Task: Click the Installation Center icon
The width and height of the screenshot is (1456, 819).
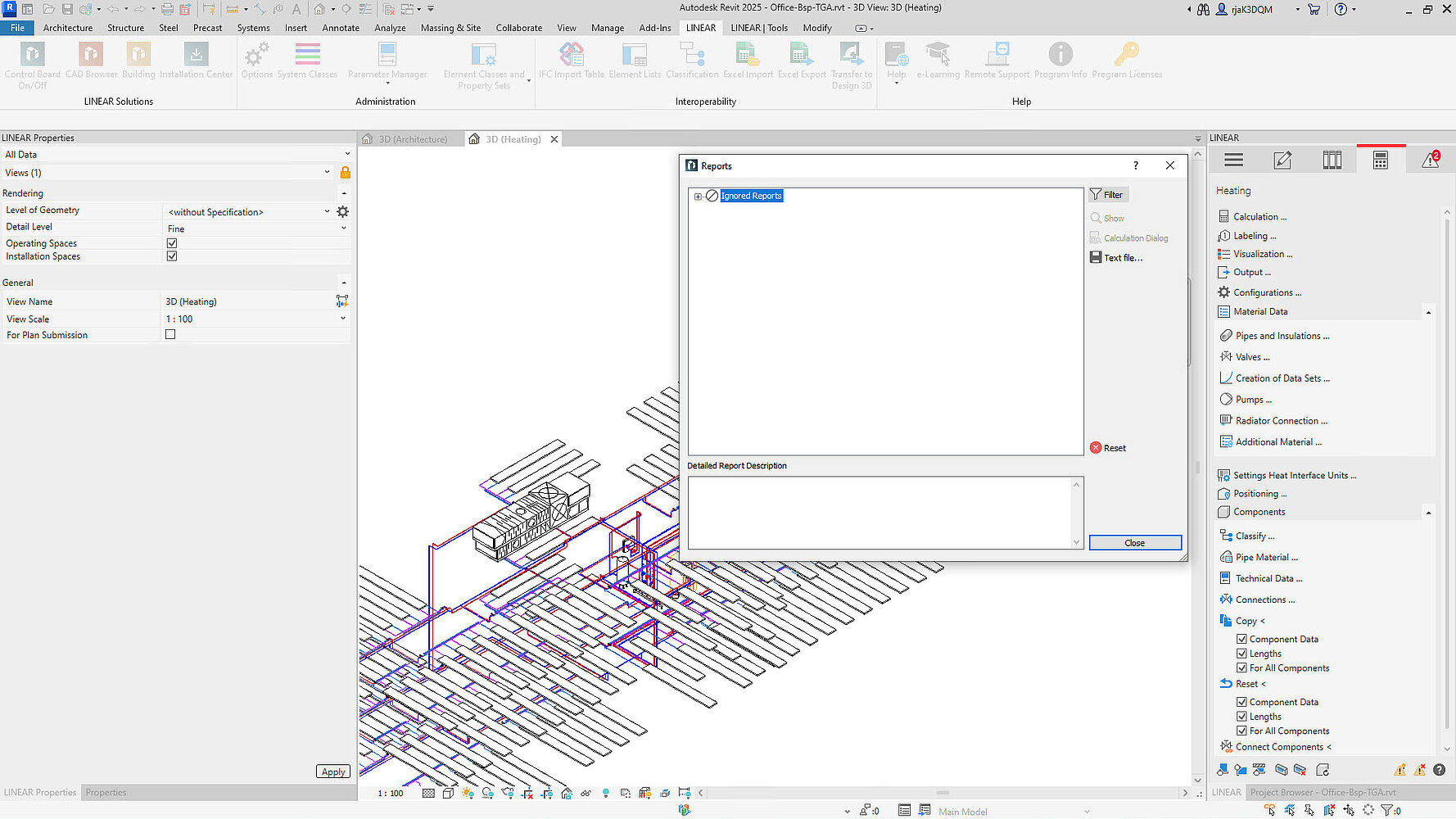Action: 196,55
